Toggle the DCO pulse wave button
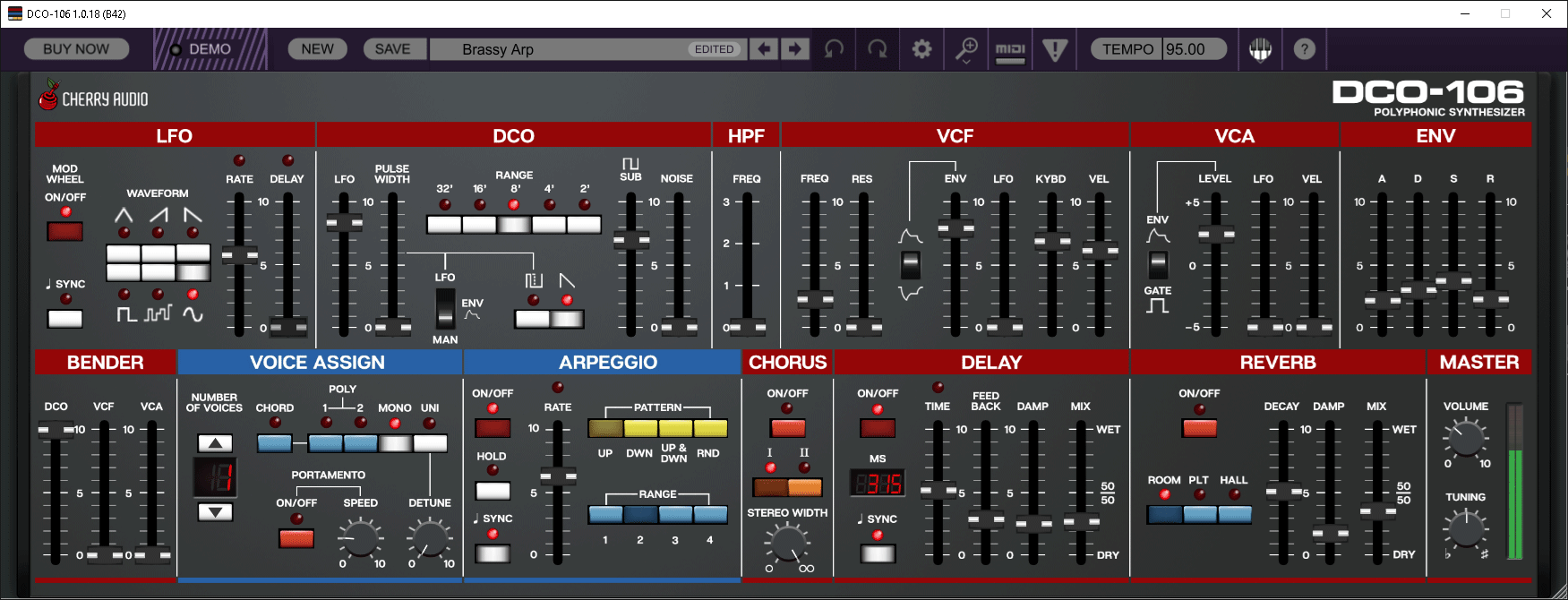This screenshot has height=600, width=1568. tap(532, 319)
